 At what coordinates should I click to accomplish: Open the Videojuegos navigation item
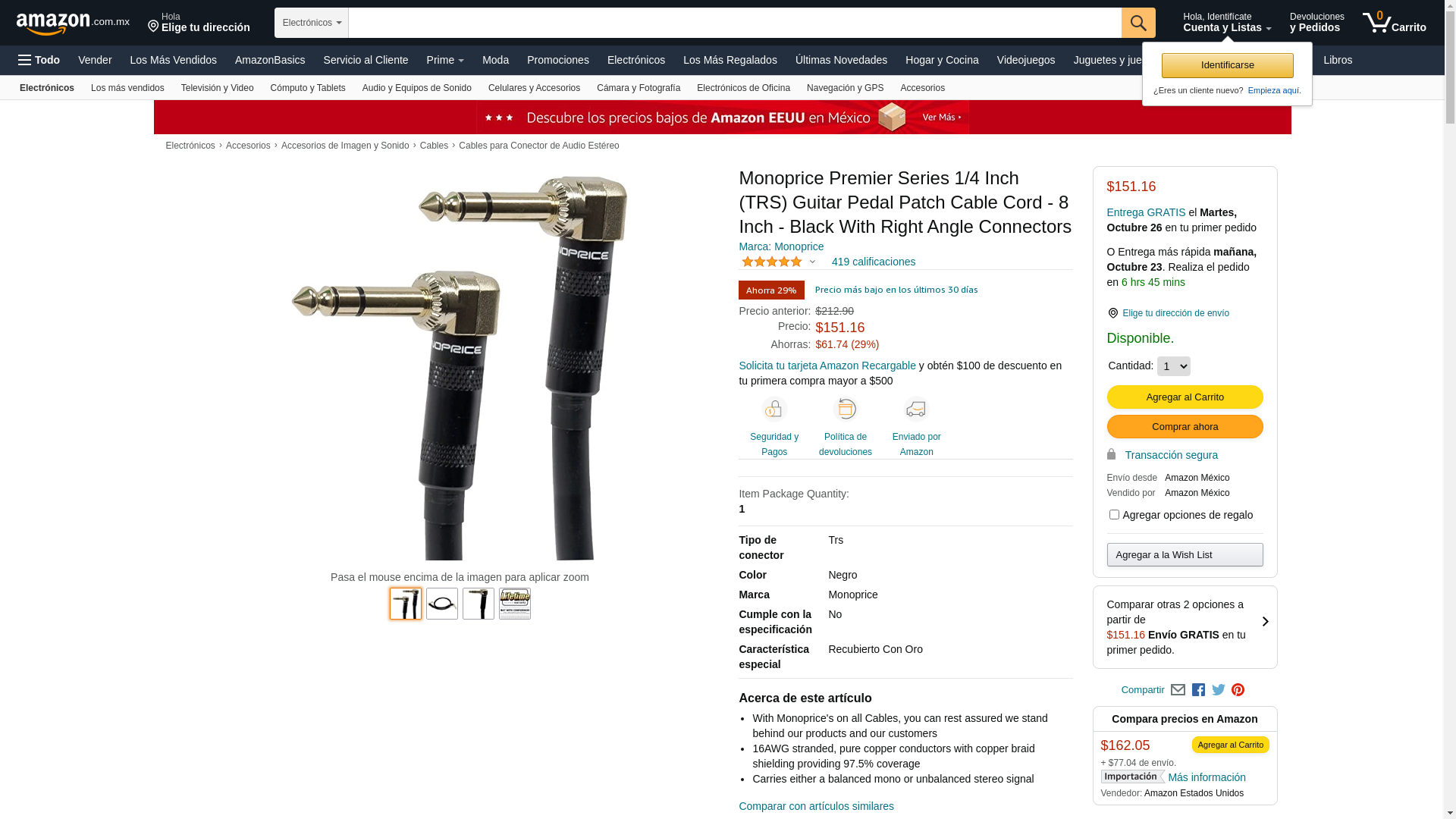1025,60
